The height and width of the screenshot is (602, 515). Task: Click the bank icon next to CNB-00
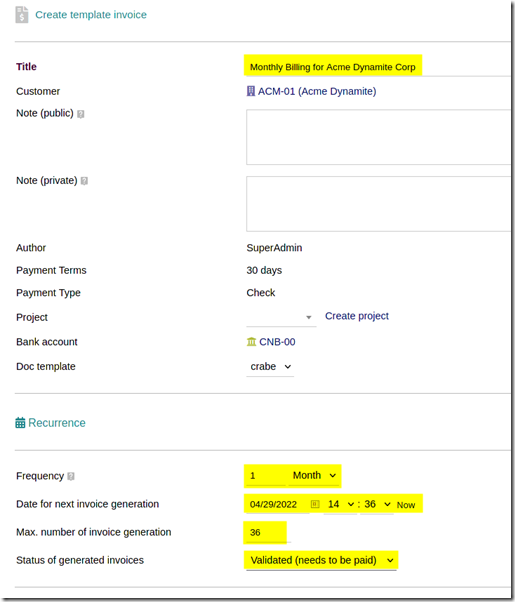251,341
